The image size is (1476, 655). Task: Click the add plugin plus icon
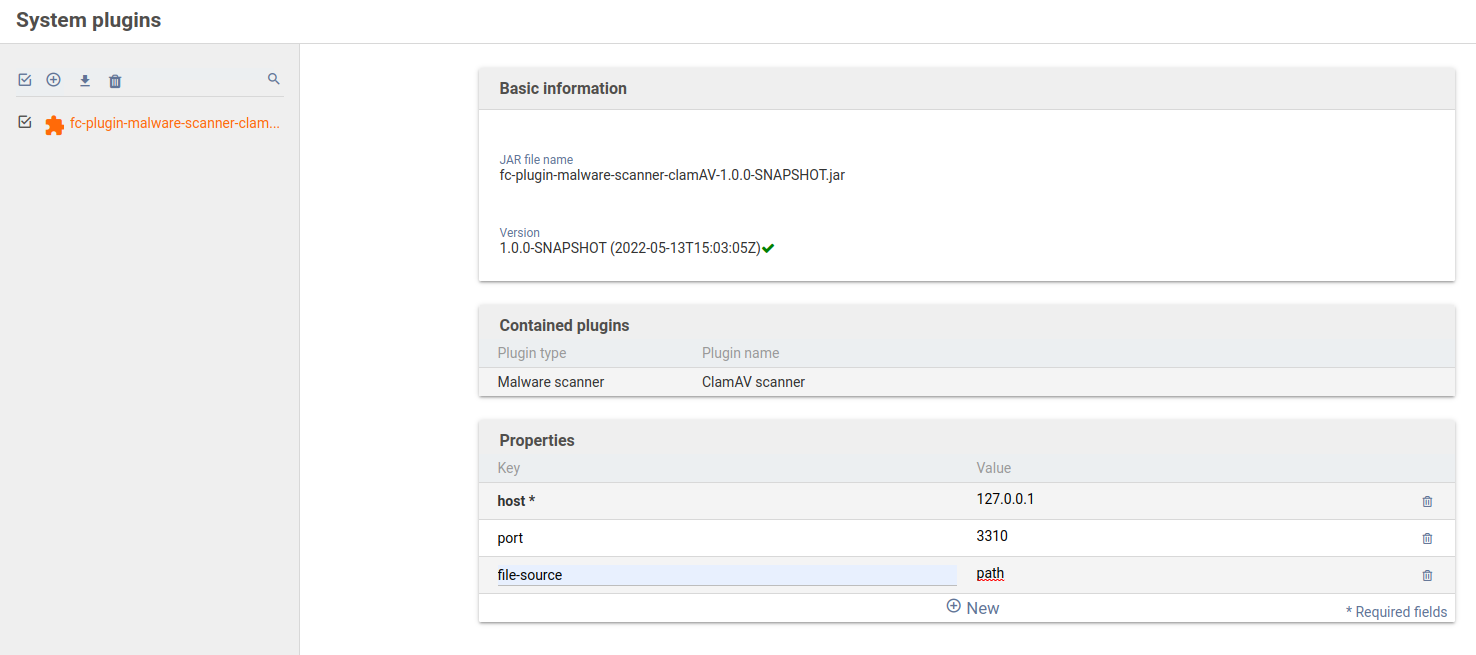[54, 80]
